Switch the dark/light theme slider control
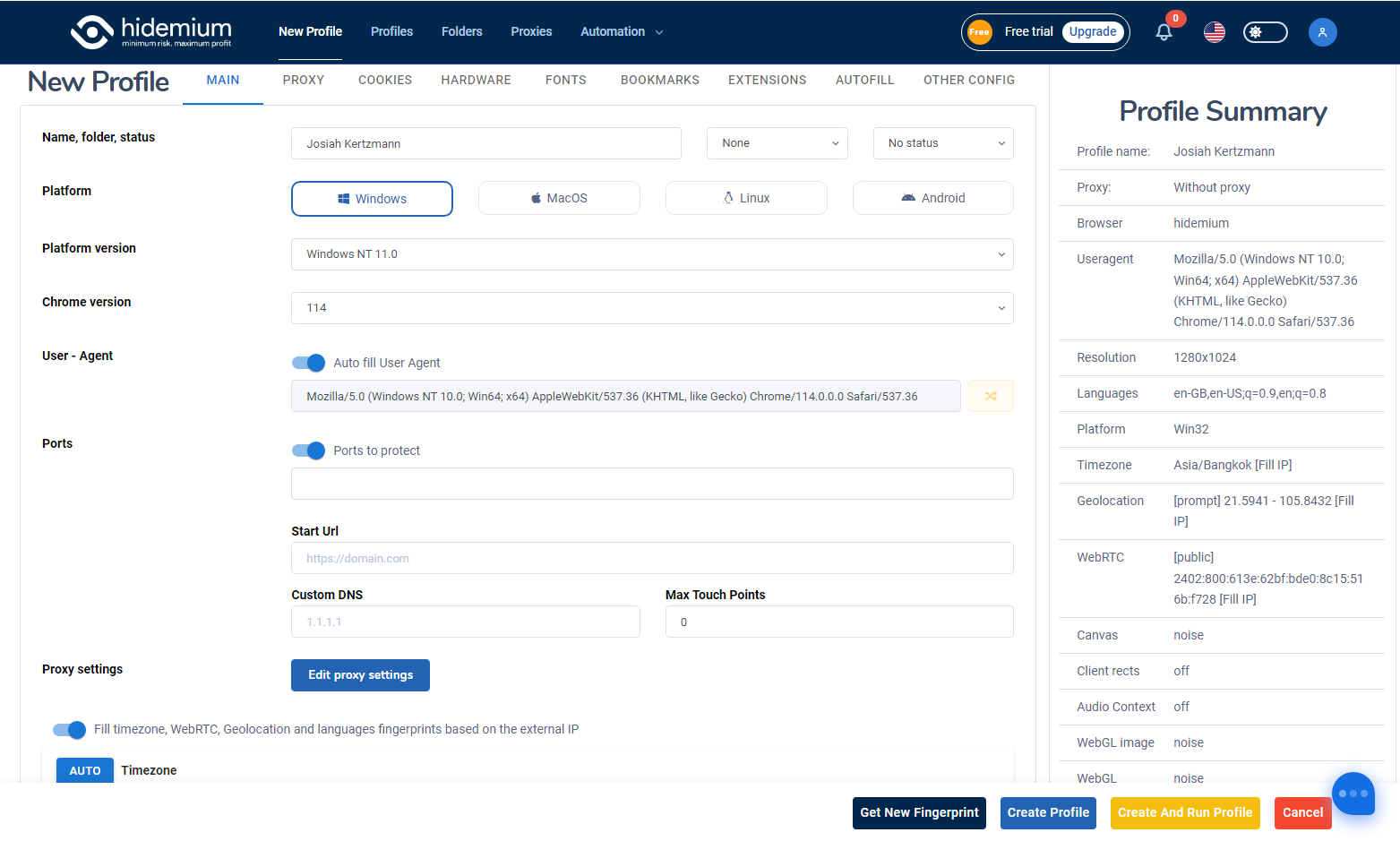 click(x=1265, y=31)
